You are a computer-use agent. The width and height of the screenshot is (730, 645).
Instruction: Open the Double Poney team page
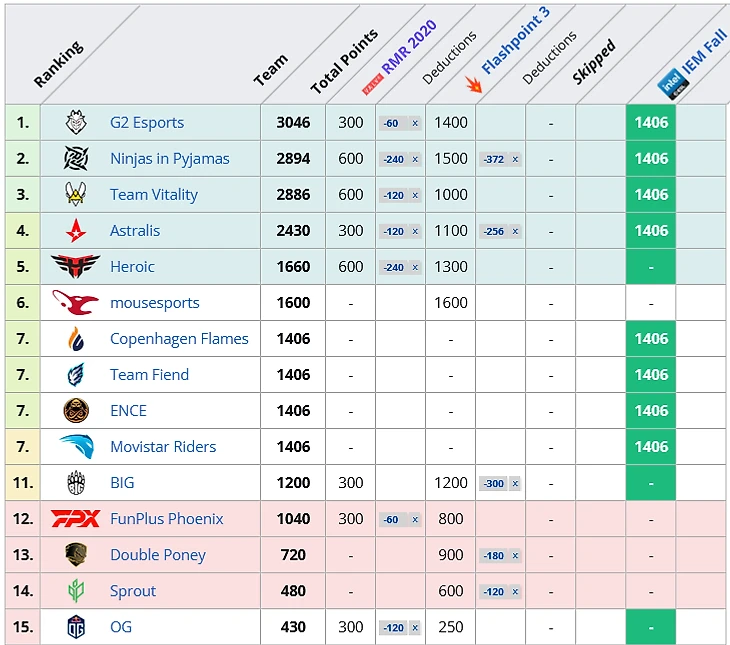(158, 555)
